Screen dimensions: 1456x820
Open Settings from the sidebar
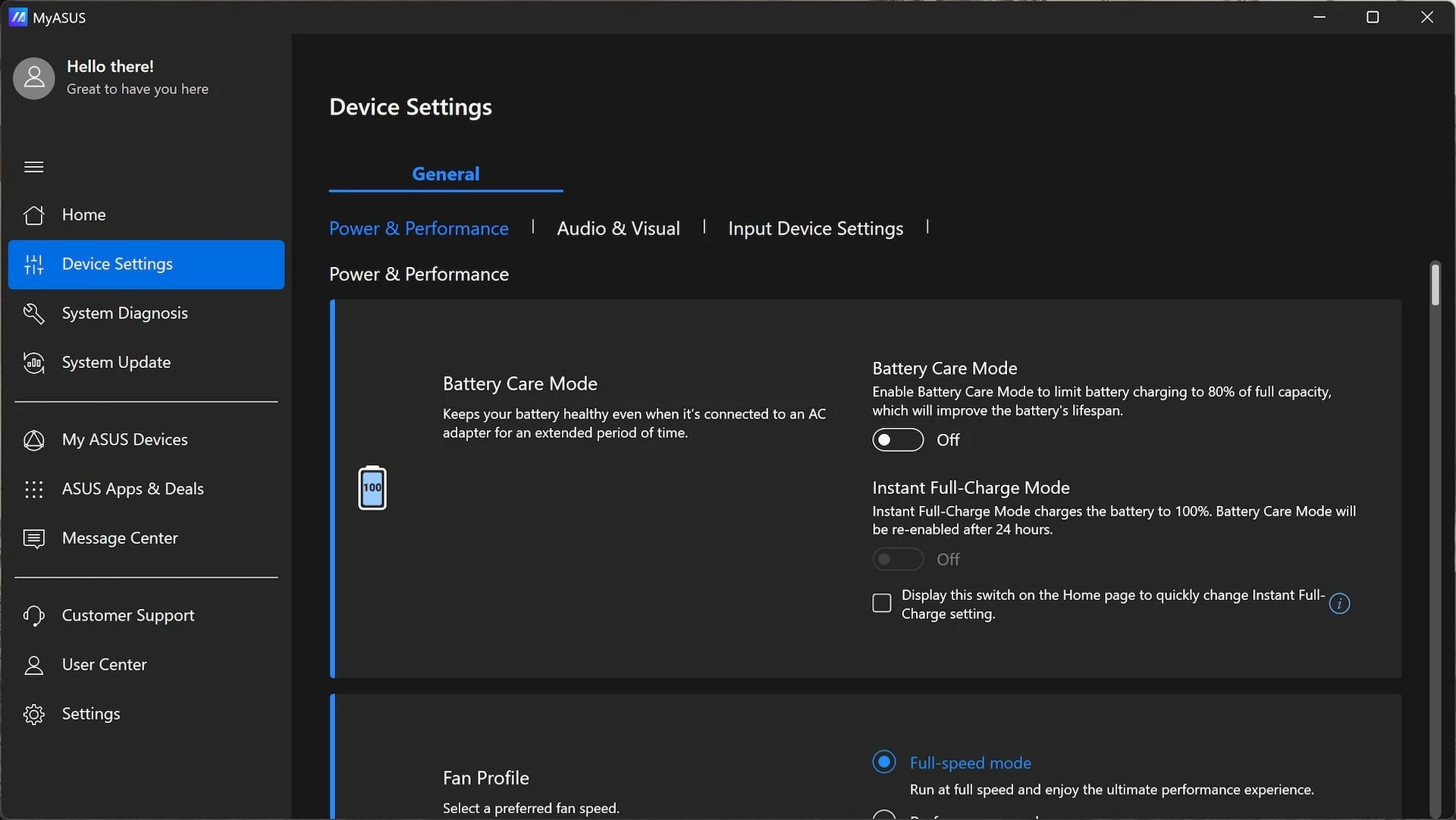146,715
